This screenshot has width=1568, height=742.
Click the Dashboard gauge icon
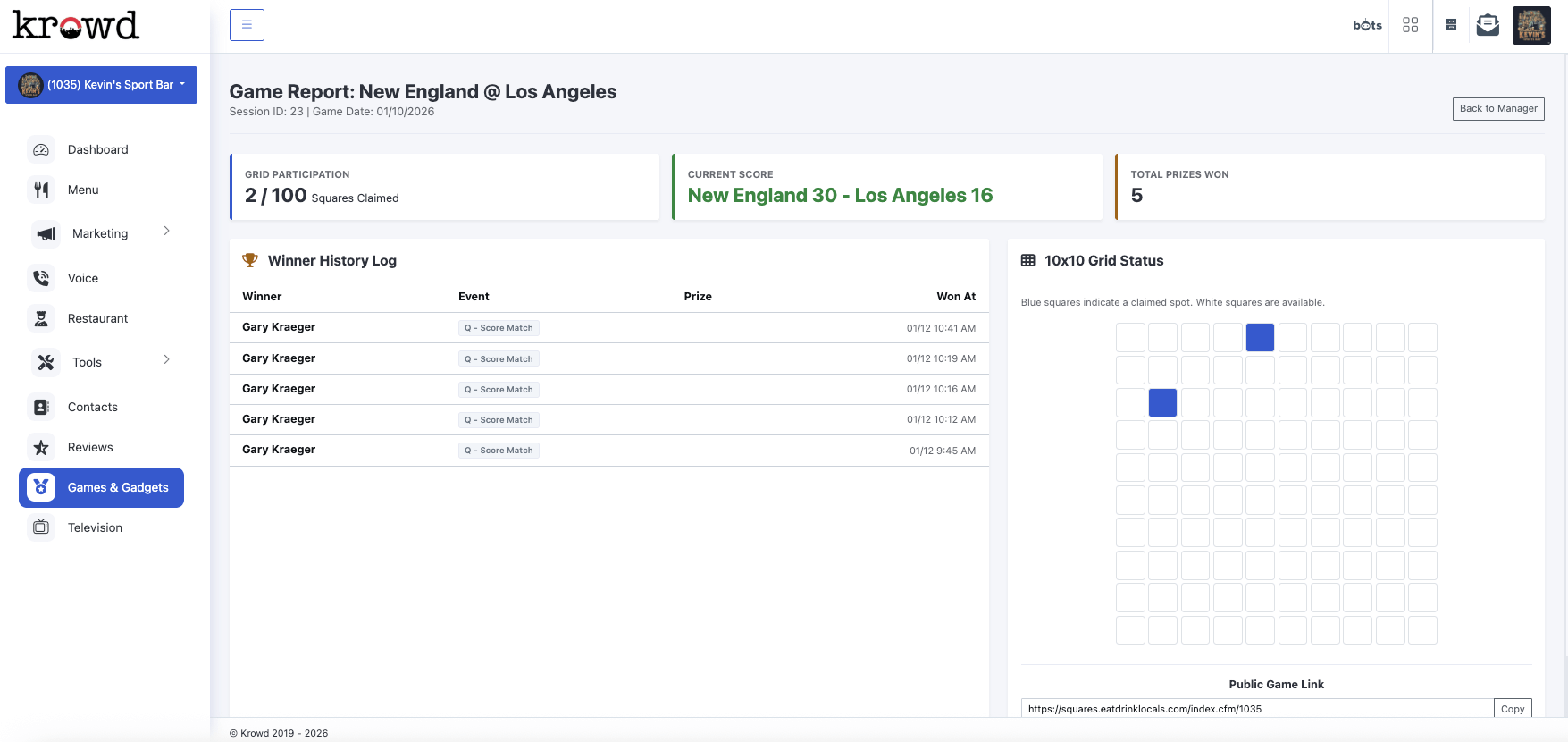click(x=41, y=150)
